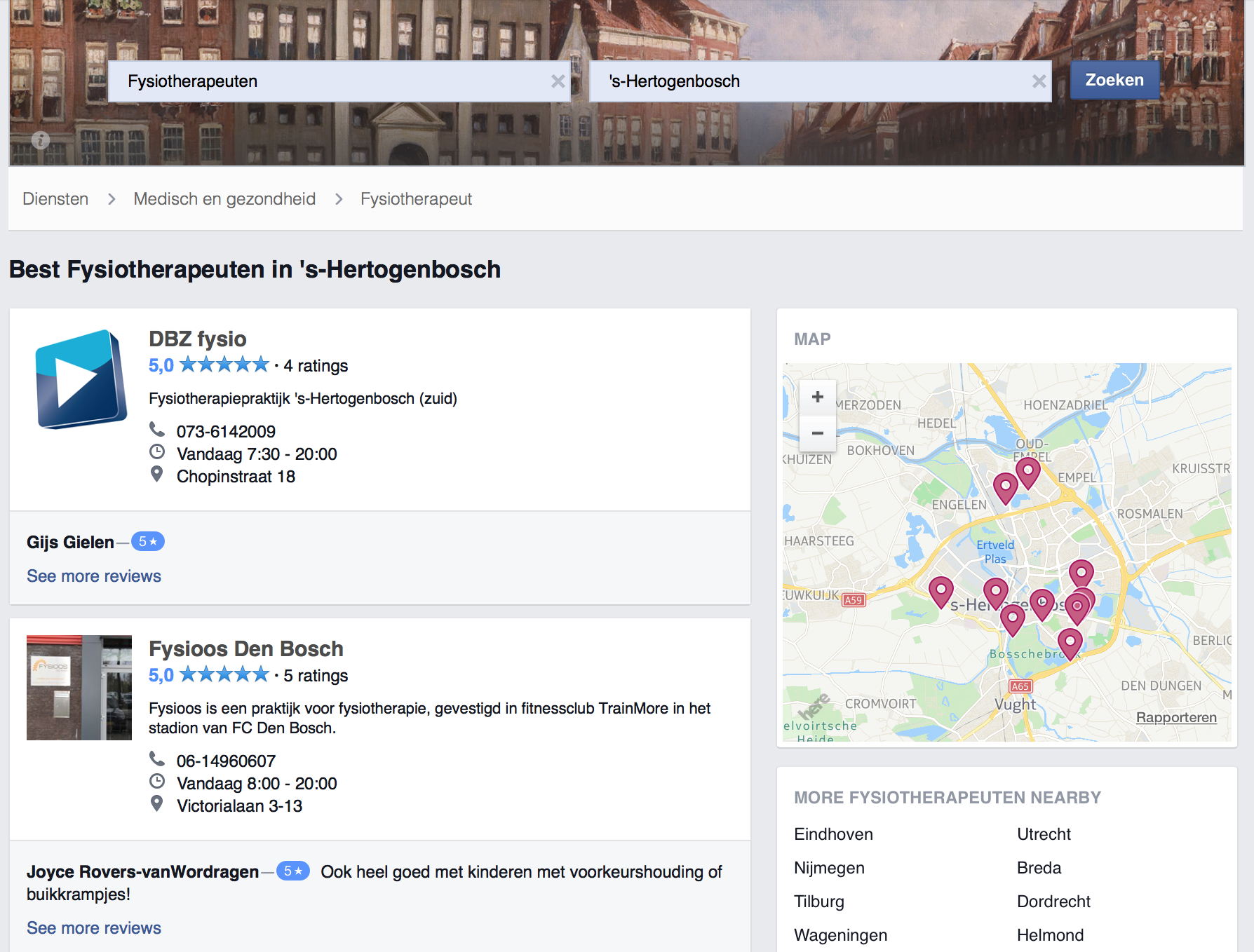
Task: Click map pin near Bosschebroek
Action: click(1070, 643)
